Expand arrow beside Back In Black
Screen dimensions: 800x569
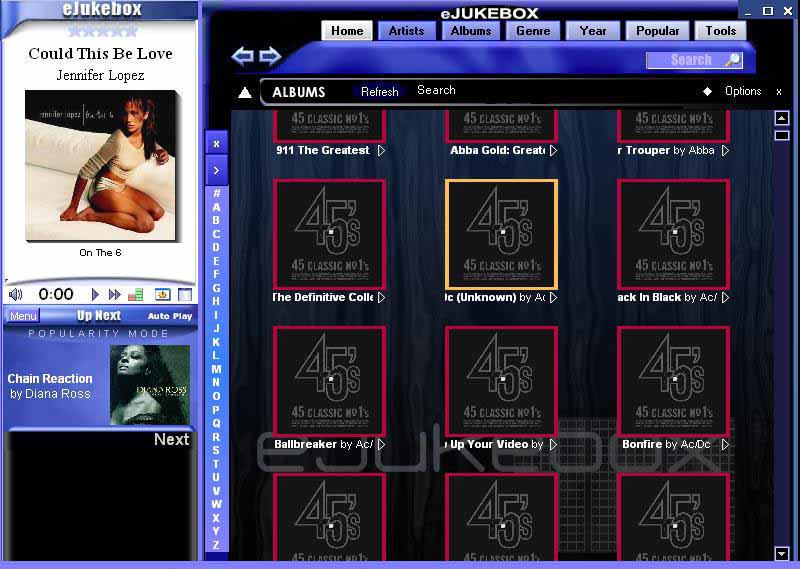tap(726, 298)
